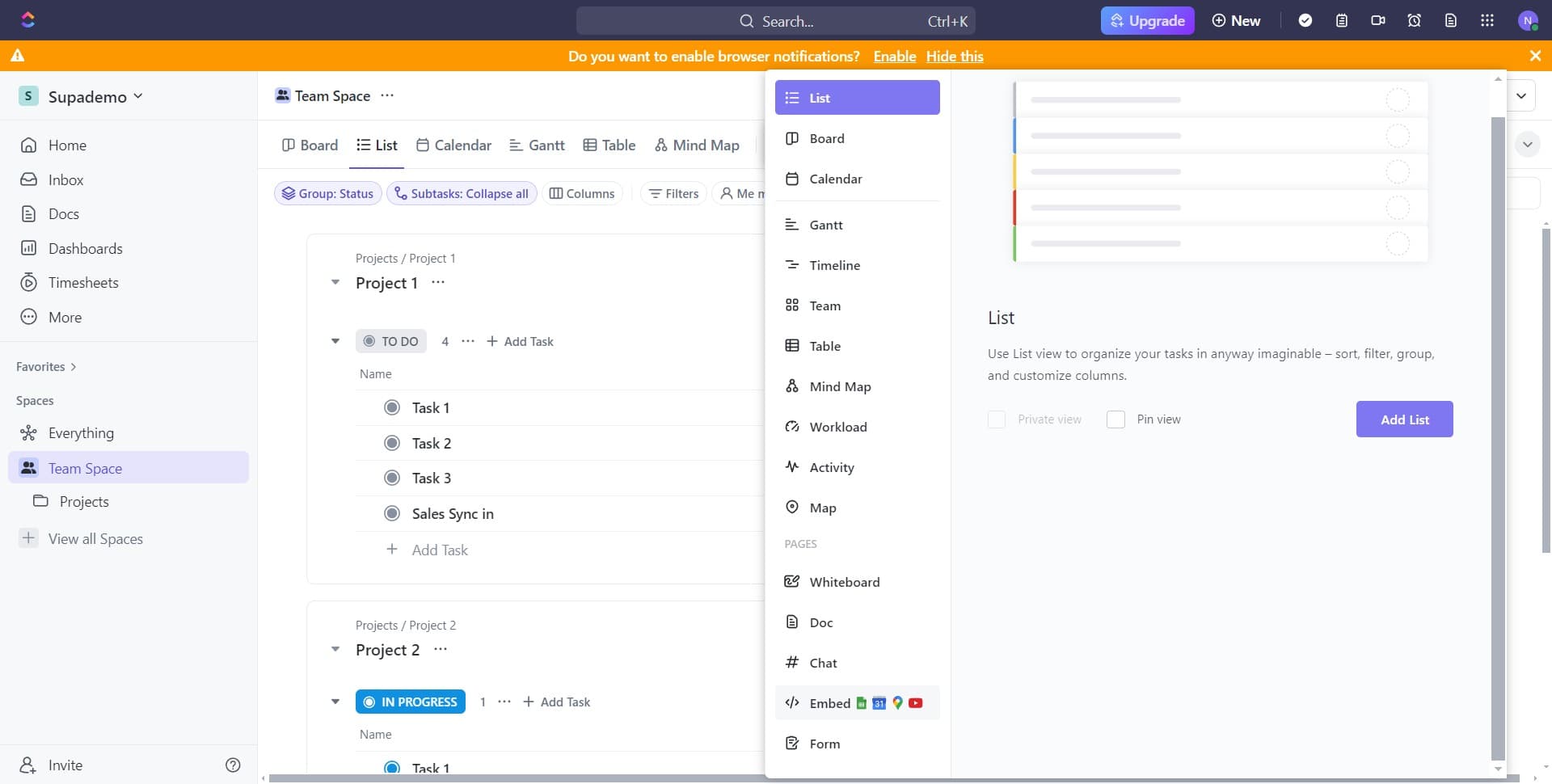This screenshot has height=784, width=1552.
Task: Click the video Clip icon in the top bar
Action: (x=1377, y=20)
